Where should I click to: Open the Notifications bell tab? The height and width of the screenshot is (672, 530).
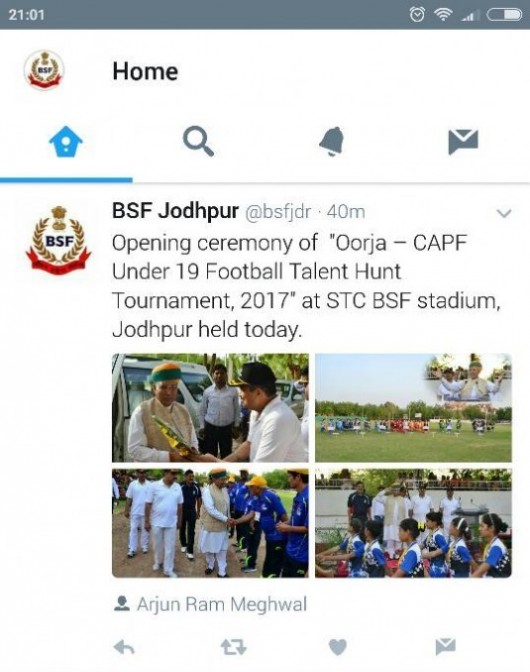click(x=332, y=141)
